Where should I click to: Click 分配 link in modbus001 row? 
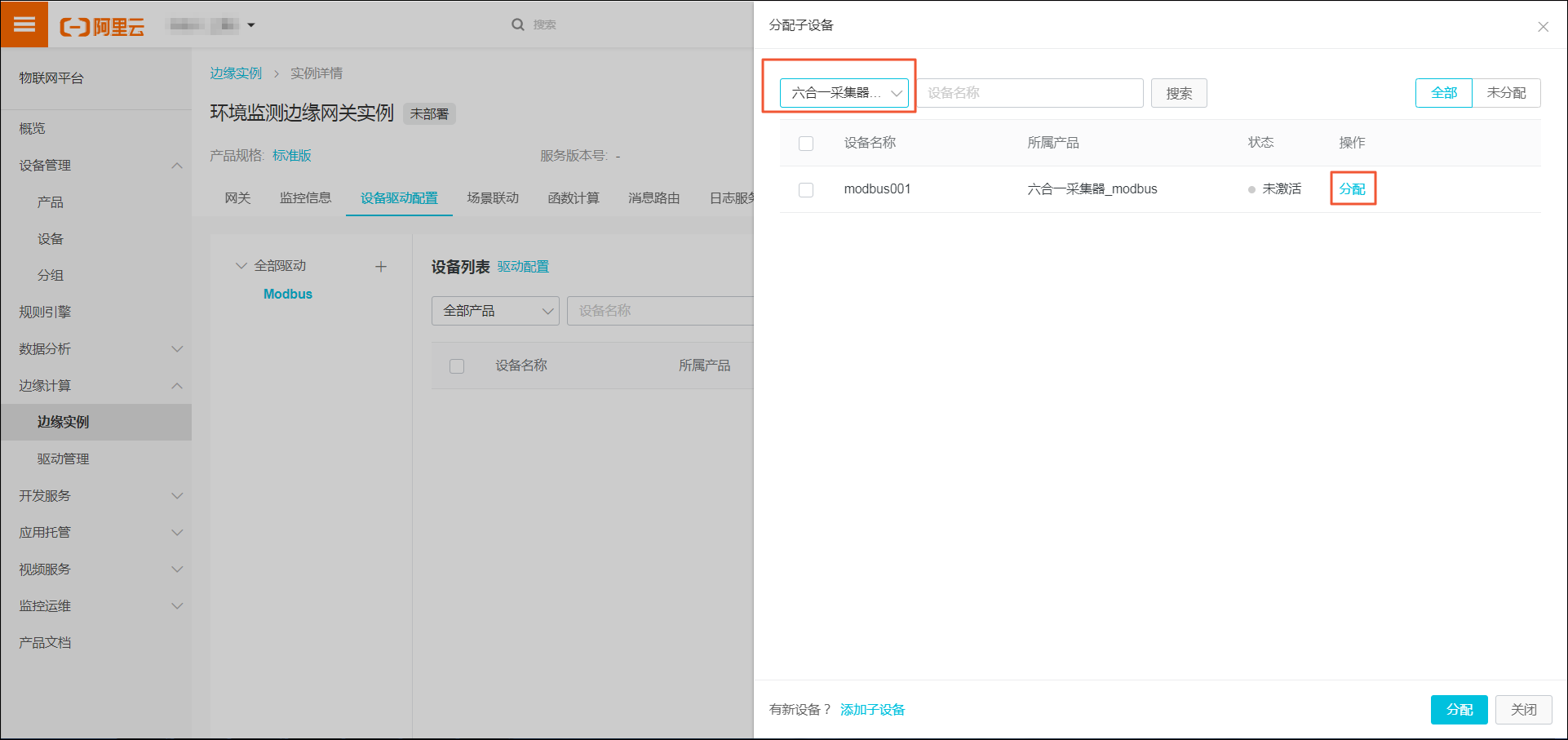click(1352, 189)
